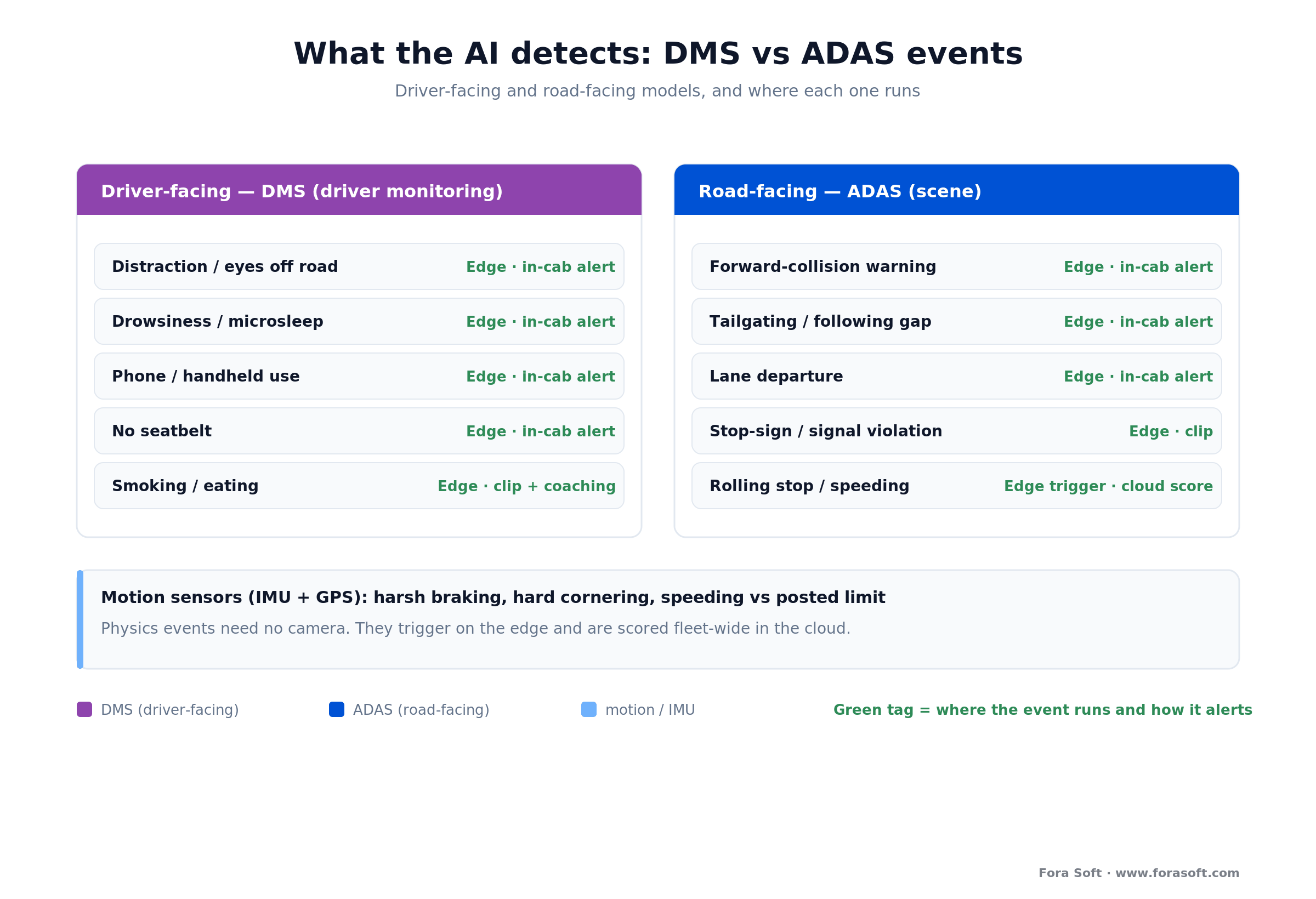Click the Edge · clip + coaching tag

[526, 487]
